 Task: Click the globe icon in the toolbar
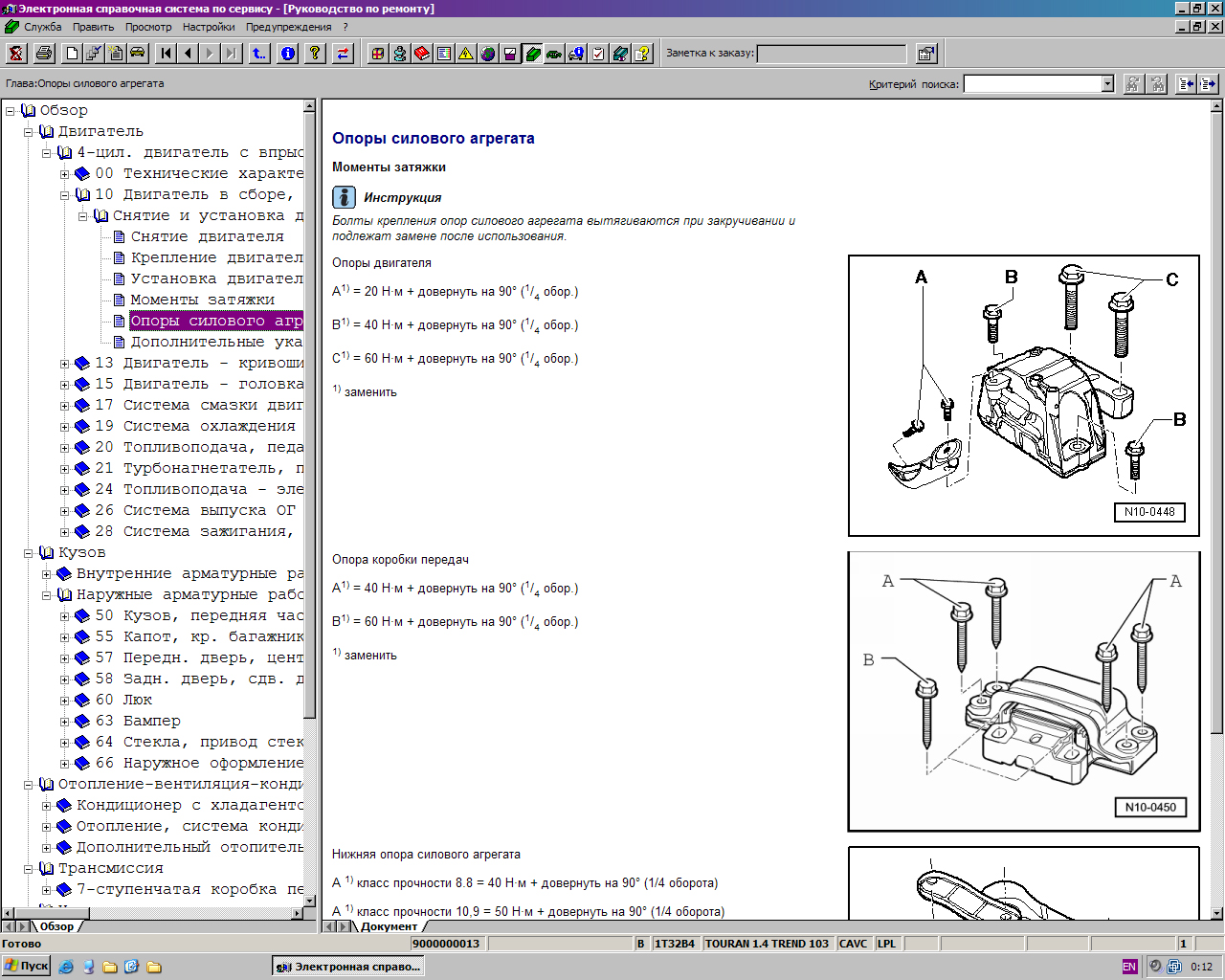[x=488, y=54]
